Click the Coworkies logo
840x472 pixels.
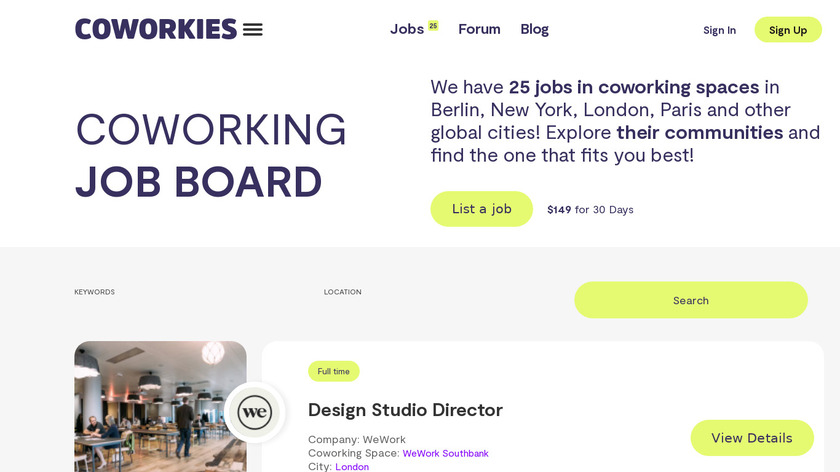tap(156, 29)
